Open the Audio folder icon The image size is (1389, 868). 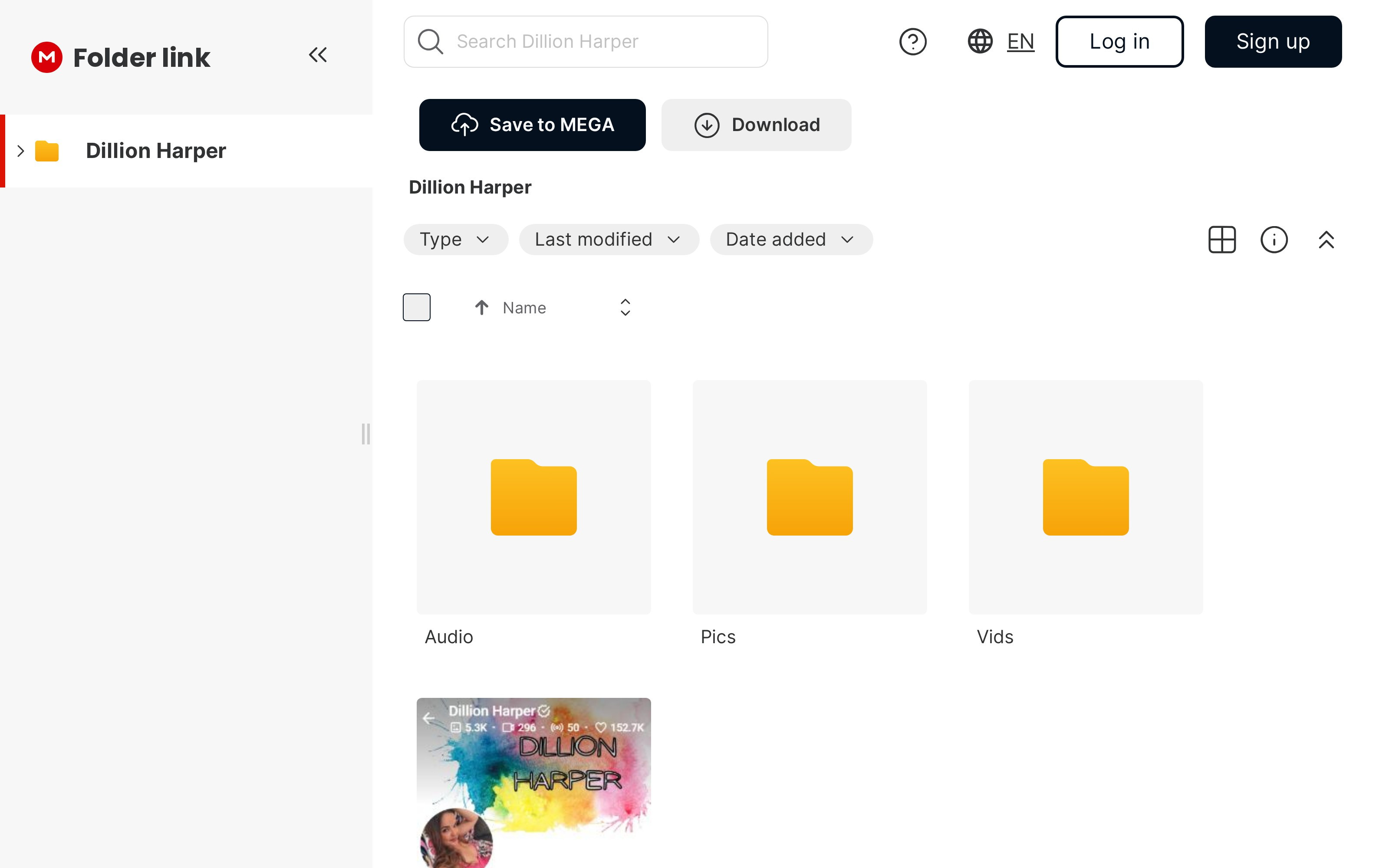click(x=534, y=497)
